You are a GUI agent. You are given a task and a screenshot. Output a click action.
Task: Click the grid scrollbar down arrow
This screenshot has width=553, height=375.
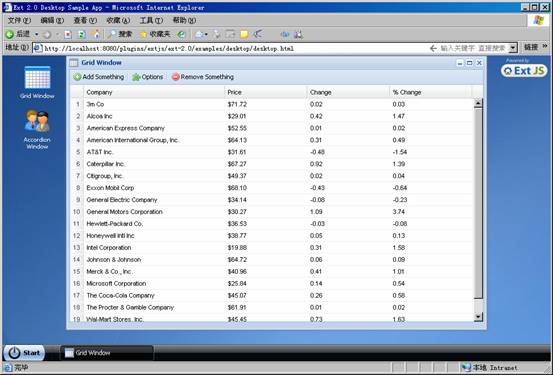[478, 317]
